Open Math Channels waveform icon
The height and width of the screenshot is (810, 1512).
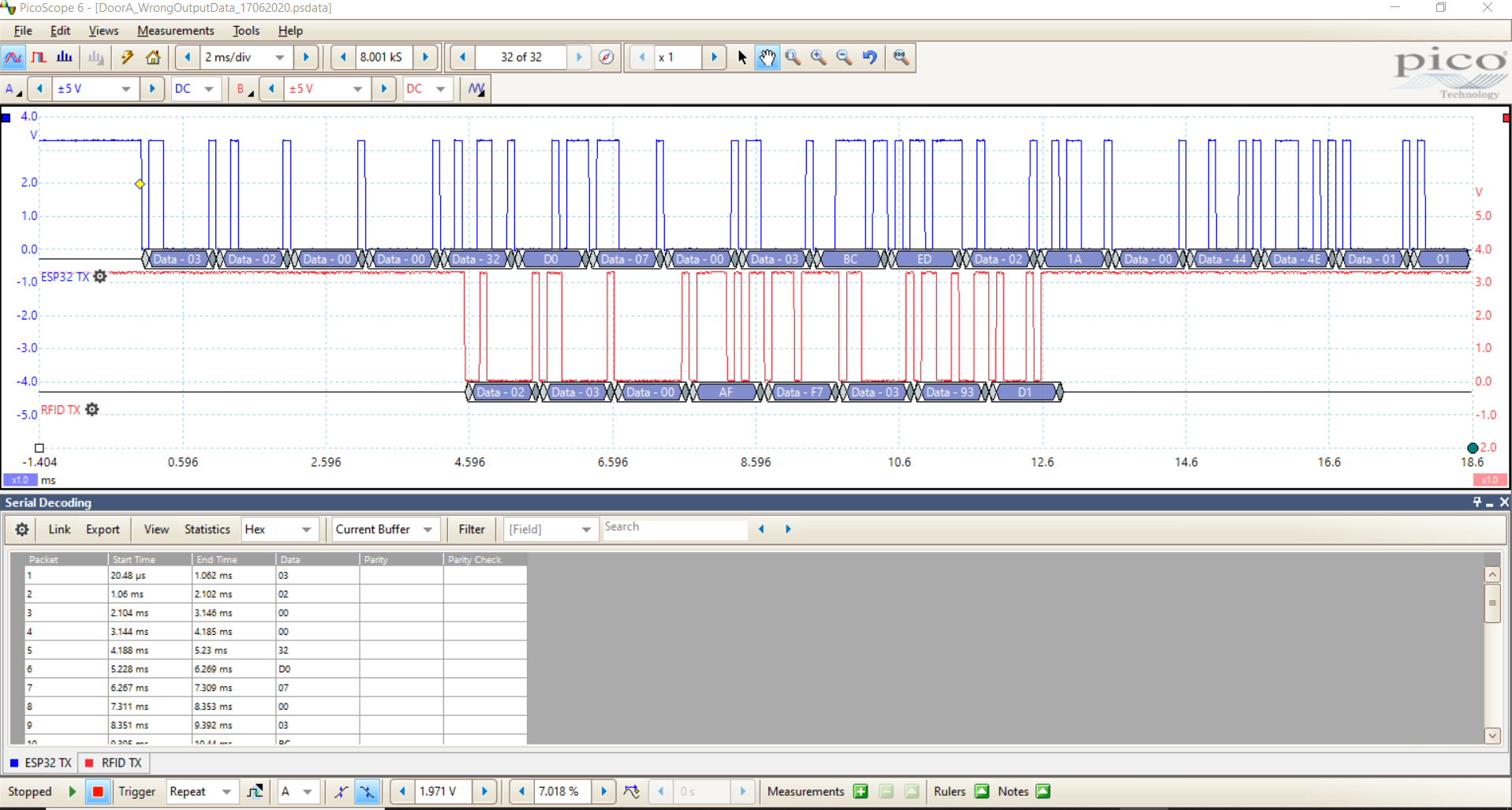pyautogui.click(x=476, y=89)
